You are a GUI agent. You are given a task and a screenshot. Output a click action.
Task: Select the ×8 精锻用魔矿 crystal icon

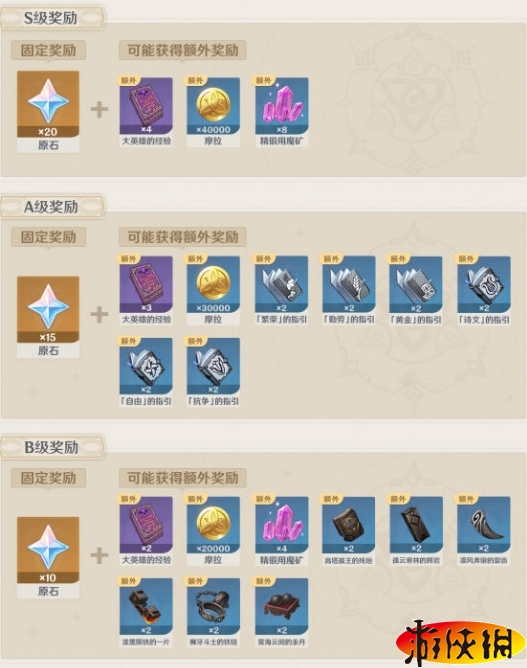coord(281,106)
